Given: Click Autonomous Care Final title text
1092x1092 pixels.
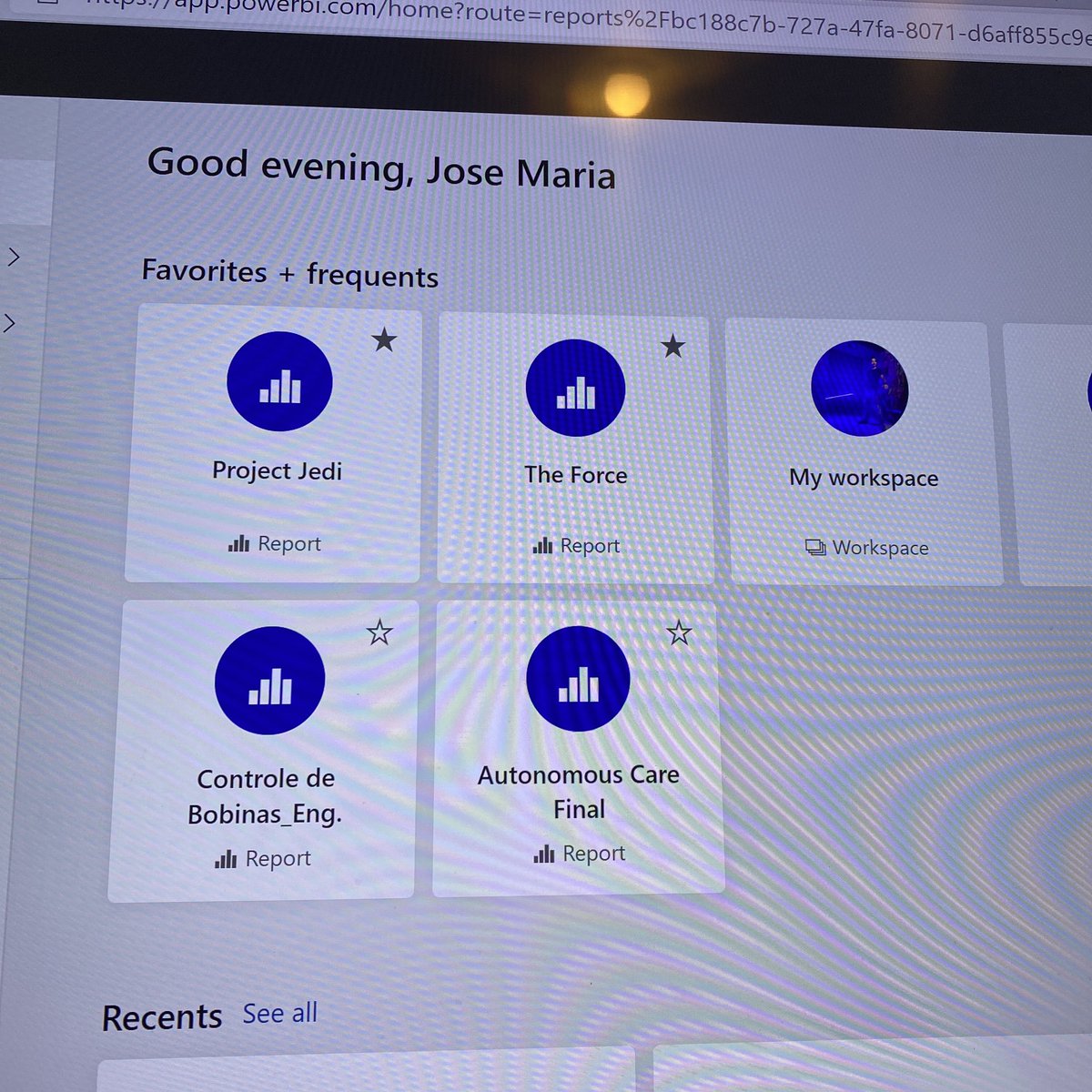Looking at the screenshot, I should click(579, 792).
